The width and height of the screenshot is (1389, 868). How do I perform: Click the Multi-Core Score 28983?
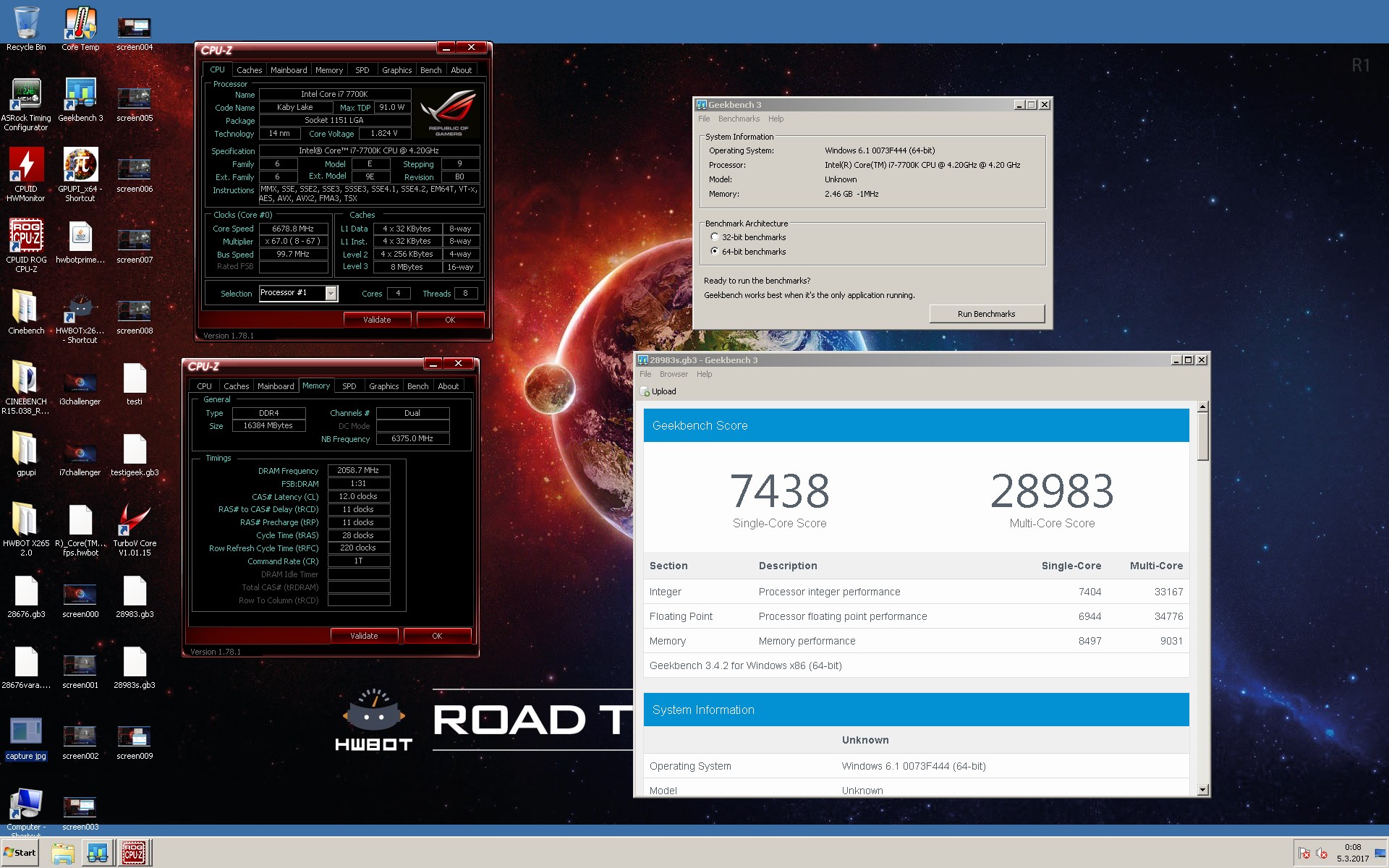coord(1052,491)
